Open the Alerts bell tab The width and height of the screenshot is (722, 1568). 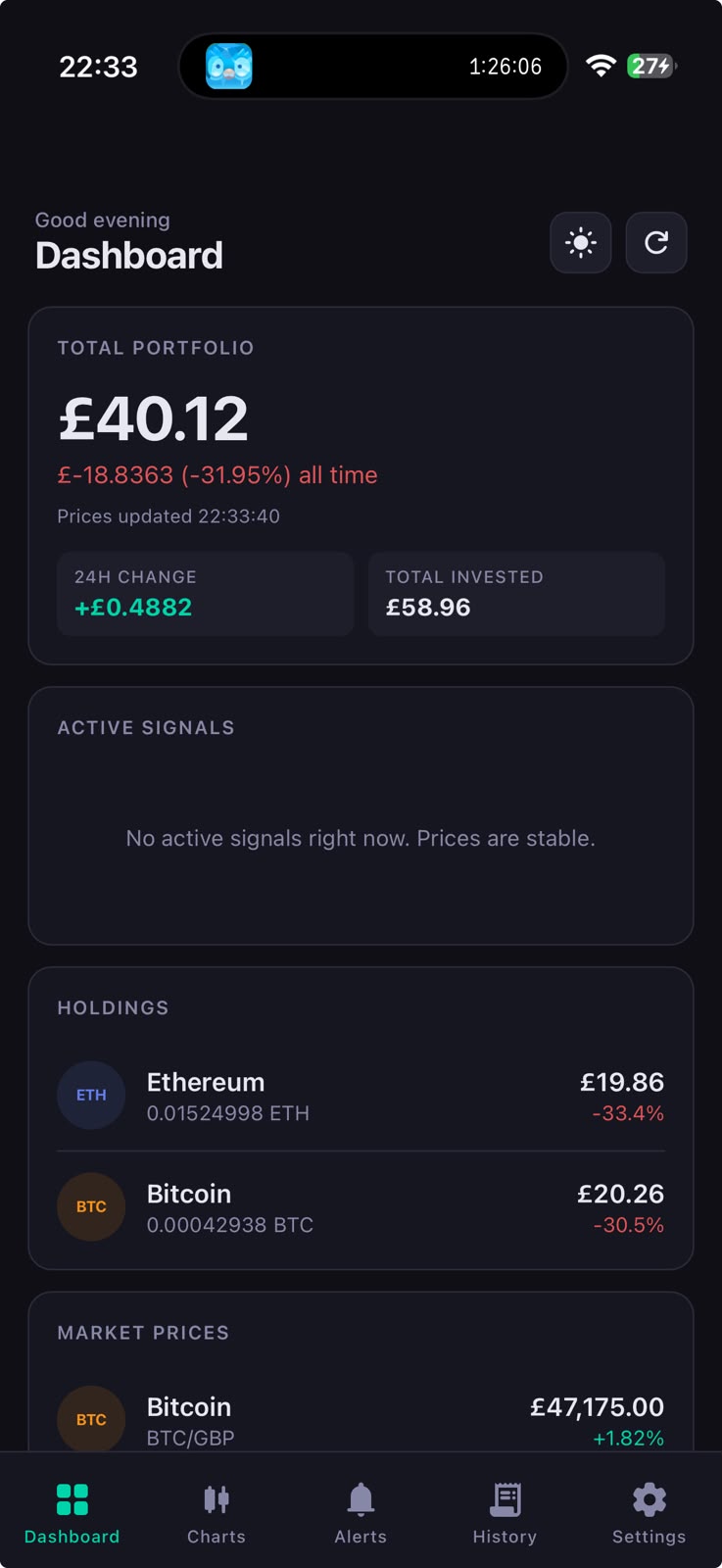point(361,1514)
